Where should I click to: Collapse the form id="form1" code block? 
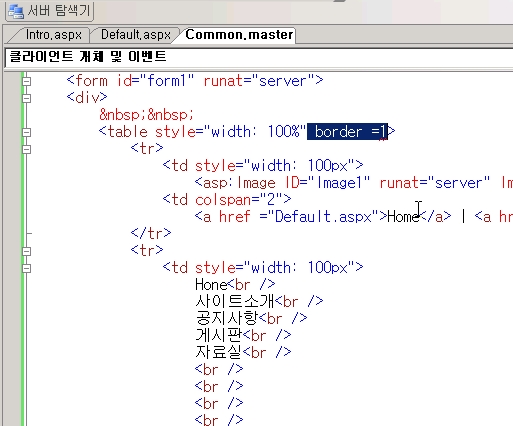pos(27,81)
